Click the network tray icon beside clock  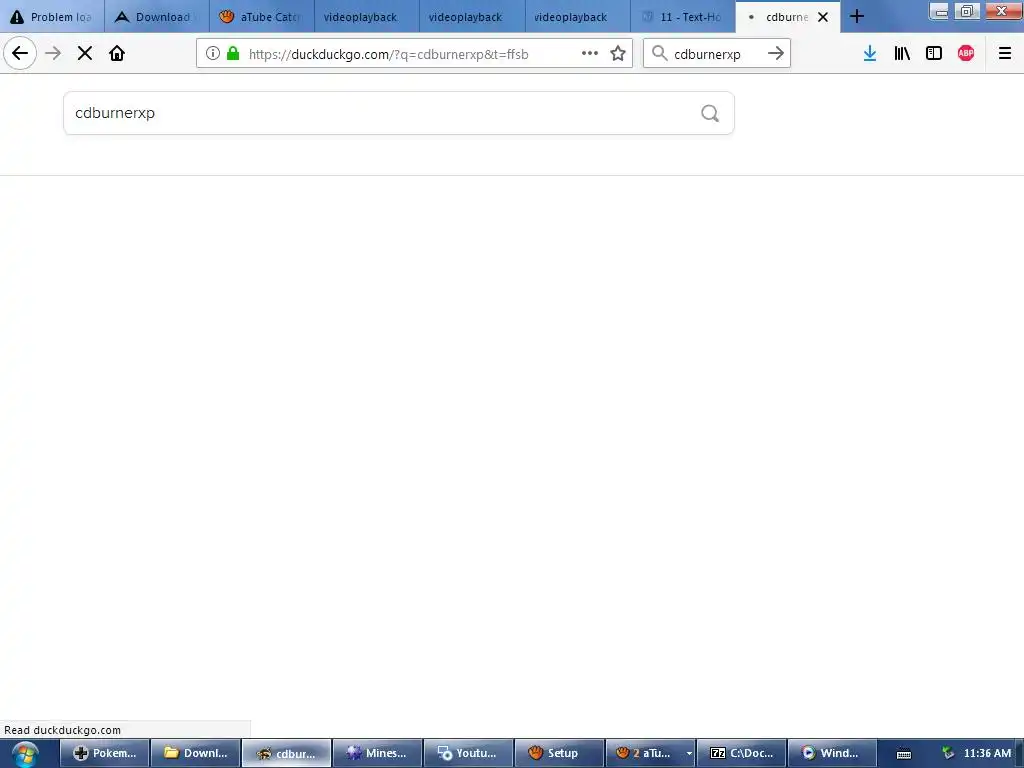[x=948, y=753]
